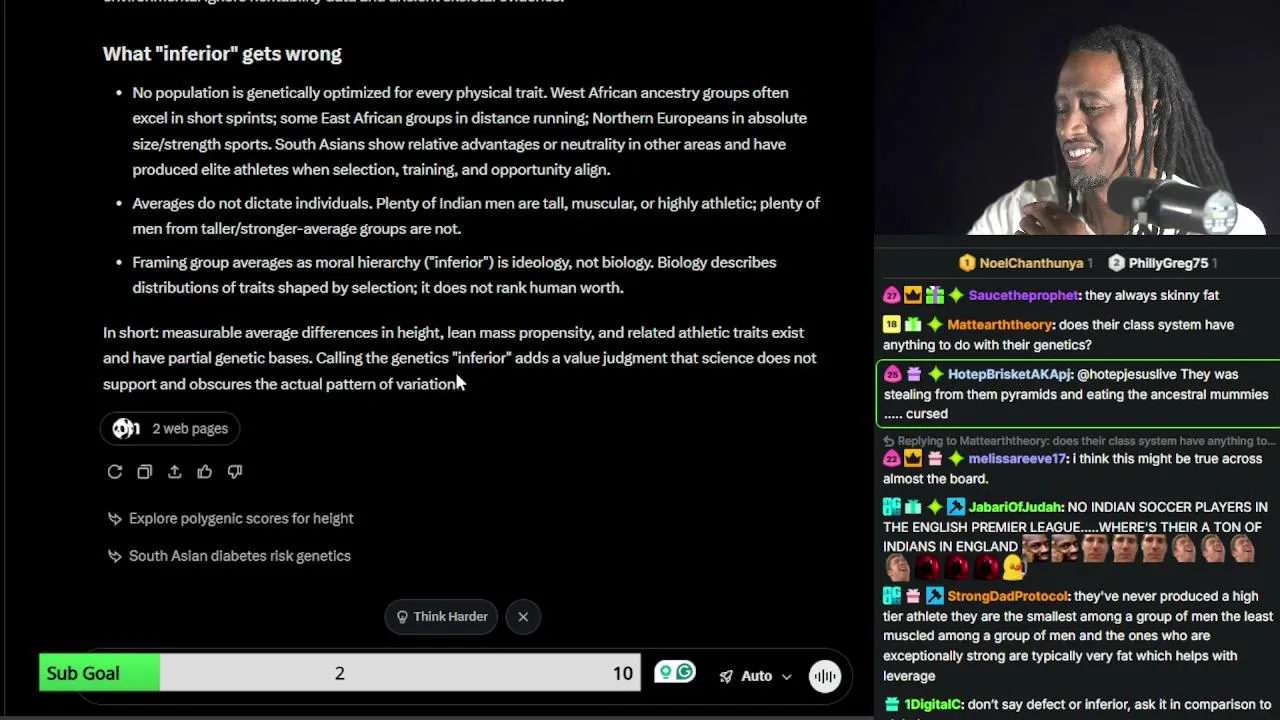The width and height of the screenshot is (1280, 720).
Task: Click username 1DigitalC in chat
Action: tap(933, 705)
